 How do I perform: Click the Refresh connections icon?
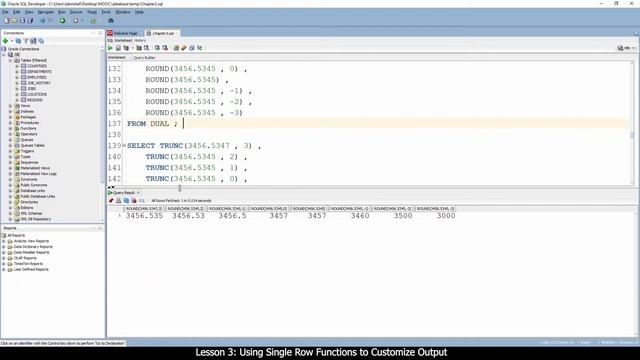[x=18, y=41]
